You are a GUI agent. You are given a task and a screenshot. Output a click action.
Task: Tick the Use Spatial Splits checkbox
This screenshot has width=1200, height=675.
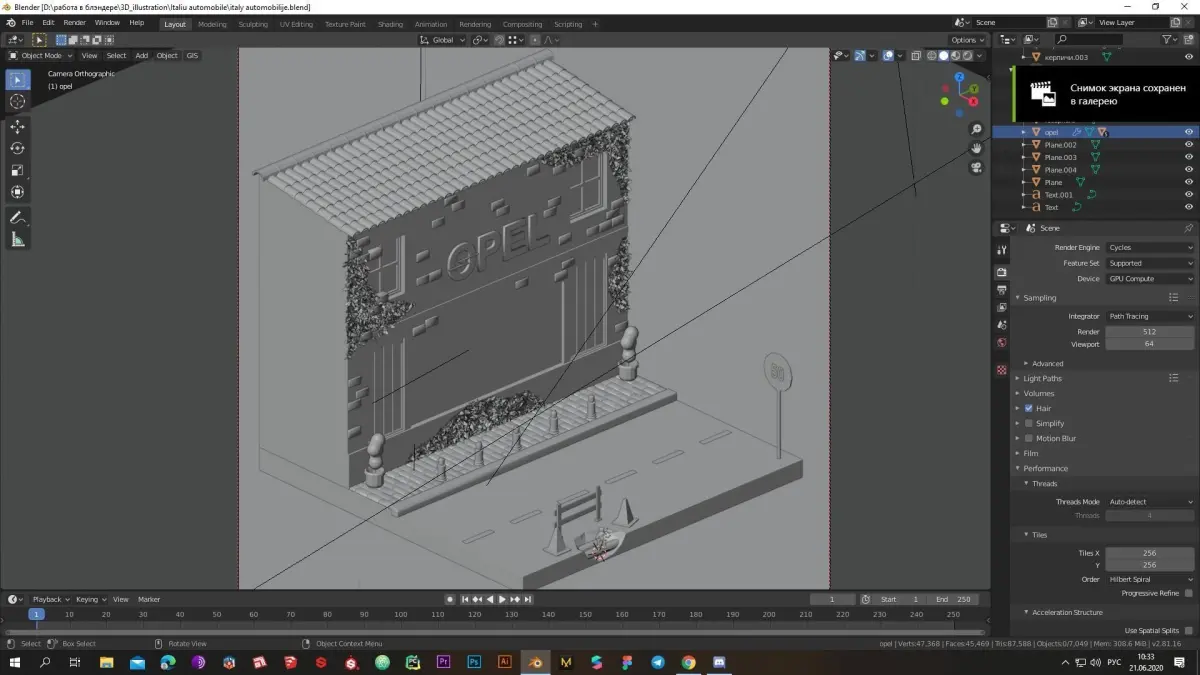(x=1188, y=631)
